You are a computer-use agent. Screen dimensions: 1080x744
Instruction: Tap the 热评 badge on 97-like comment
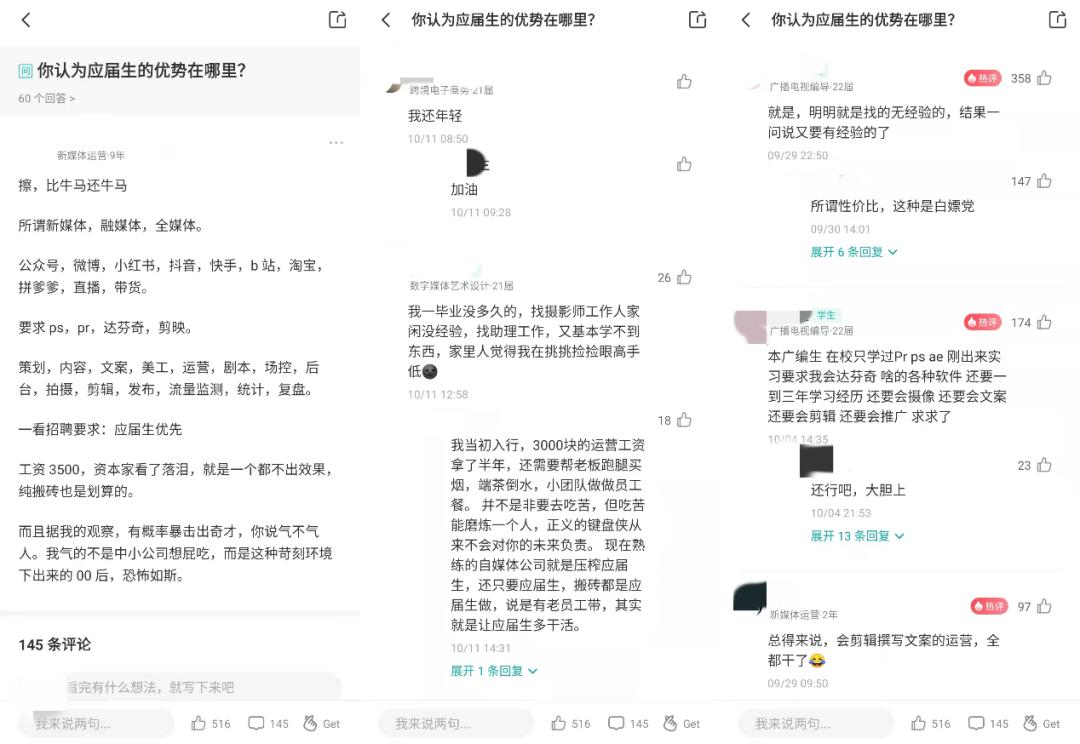click(x=988, y=606)
